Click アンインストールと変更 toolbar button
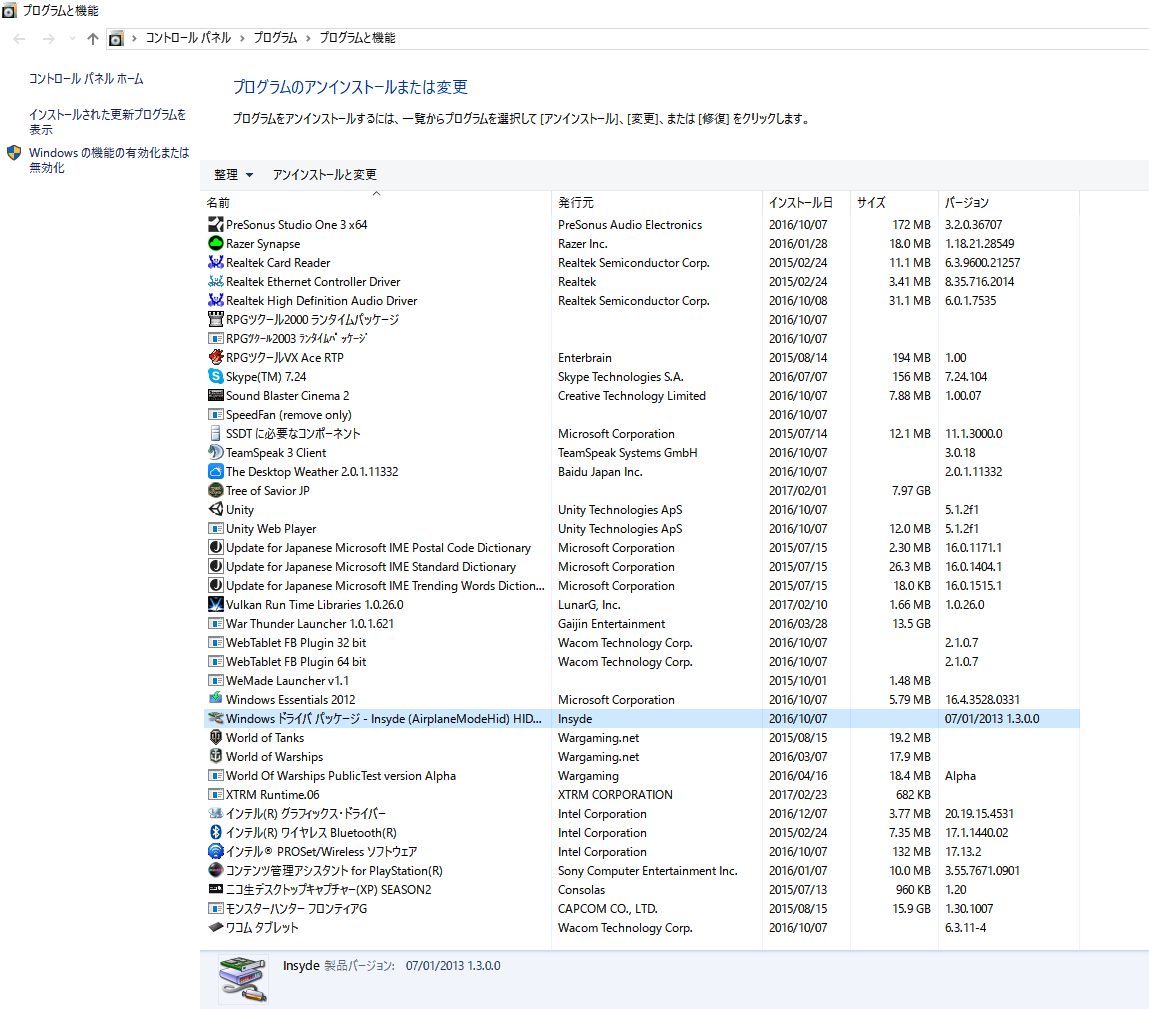This screenshot has height=1009, width=1149. tap(325, 174)
